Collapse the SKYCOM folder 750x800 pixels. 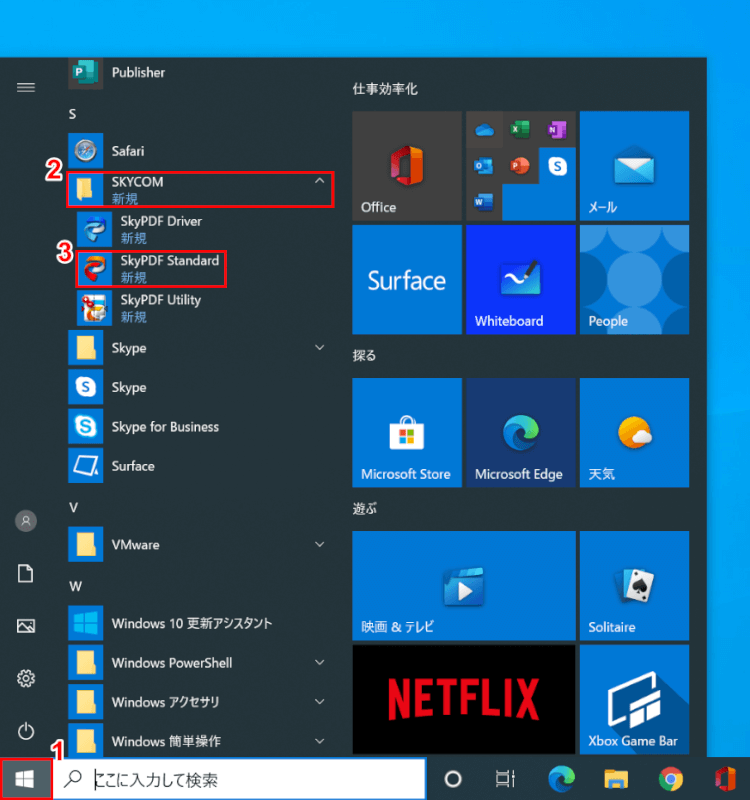pyautogui.click(x=199, y=190)
